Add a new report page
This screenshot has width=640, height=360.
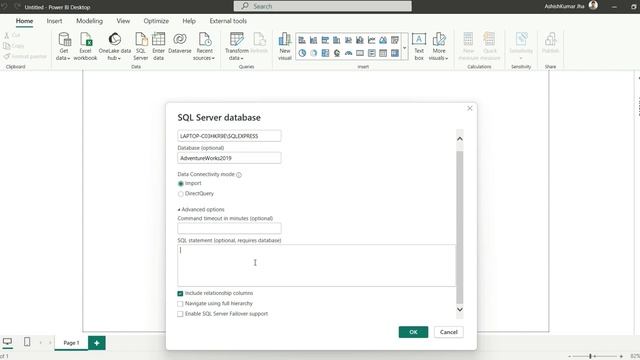click(x=97, y=343)
